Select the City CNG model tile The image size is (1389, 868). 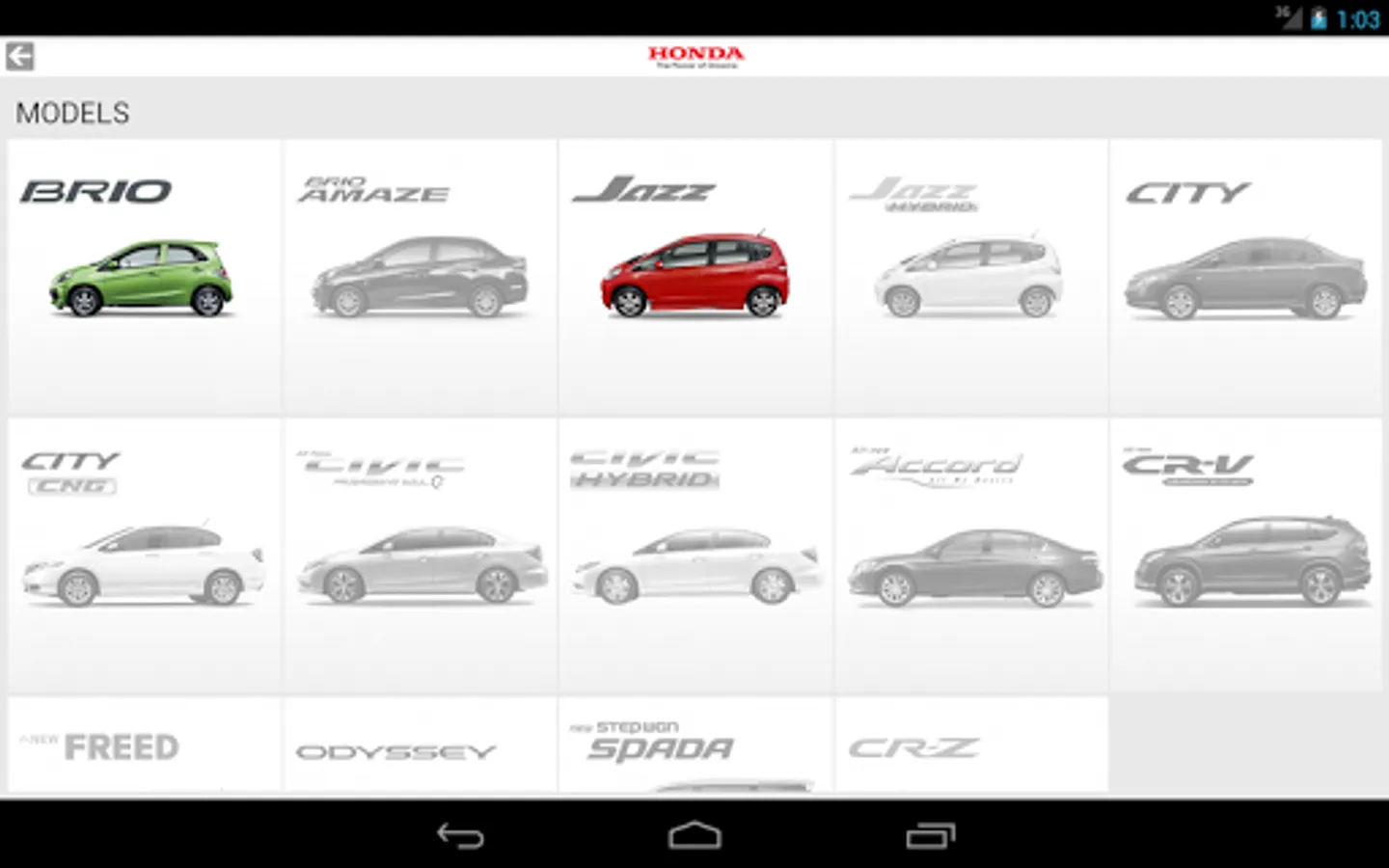[145, 556]
